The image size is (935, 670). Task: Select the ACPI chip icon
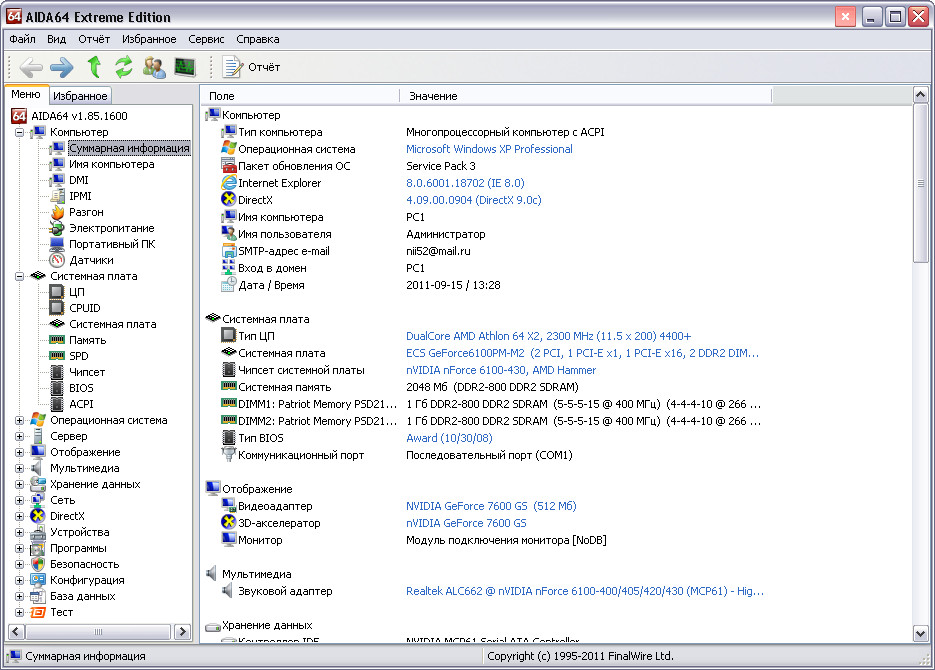point(57,405)
